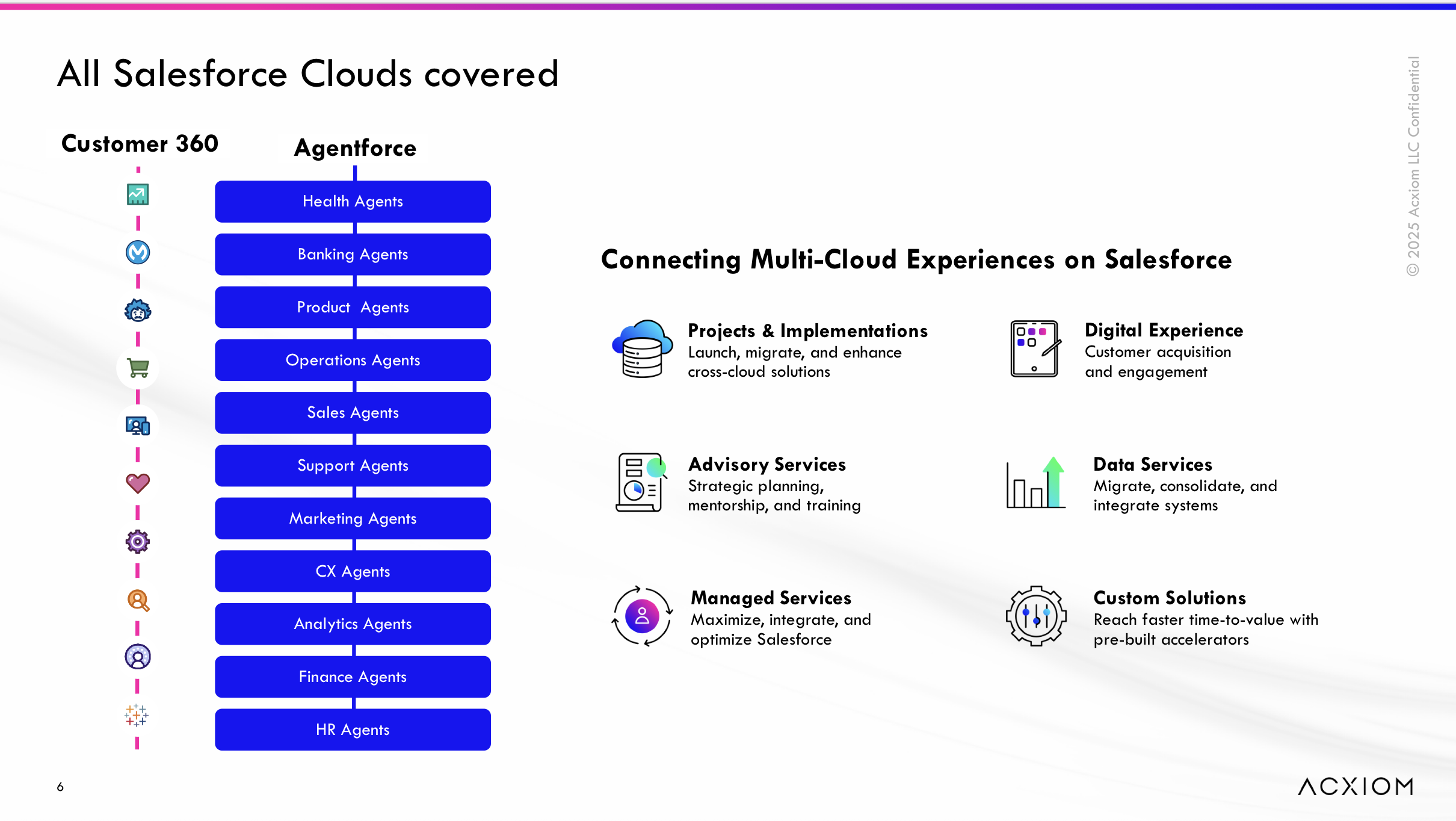Image resolution: width=1456 pixels, height=821 pixels.
Task: Click the Data Services bar chart icon
Action: click(x=1036, y=483)
